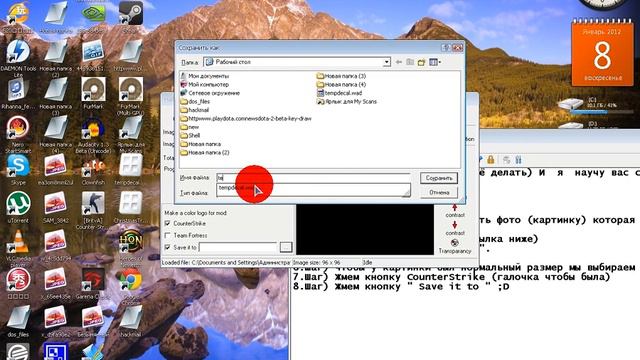Click the Имя файла file name field
Screen dimensions: 640x360
pyautogui.click(x=313, y=178)
